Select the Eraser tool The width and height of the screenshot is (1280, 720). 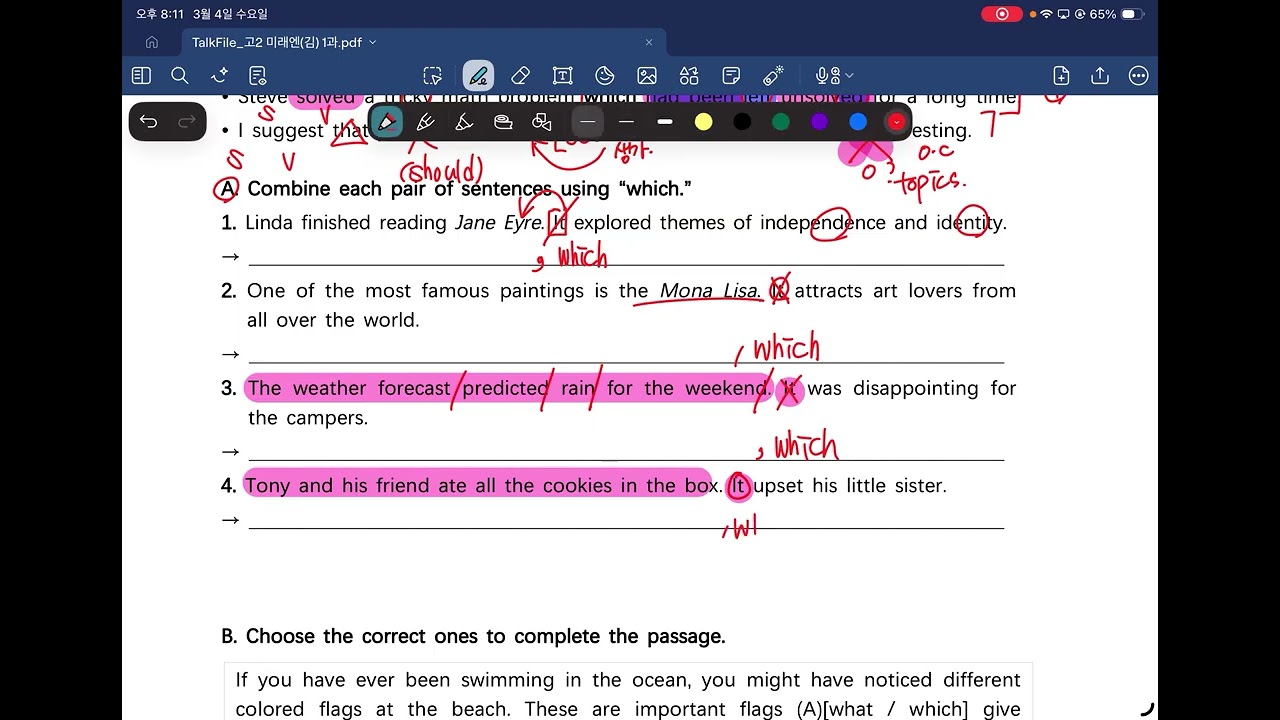click(x=520, y=76)
